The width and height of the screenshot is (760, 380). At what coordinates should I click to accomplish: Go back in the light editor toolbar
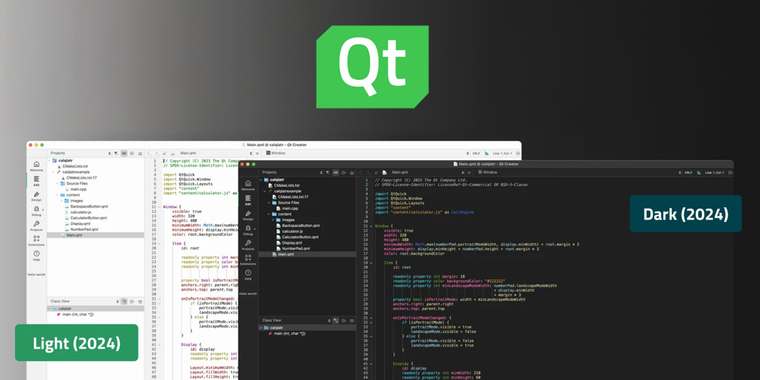(149, 153)
